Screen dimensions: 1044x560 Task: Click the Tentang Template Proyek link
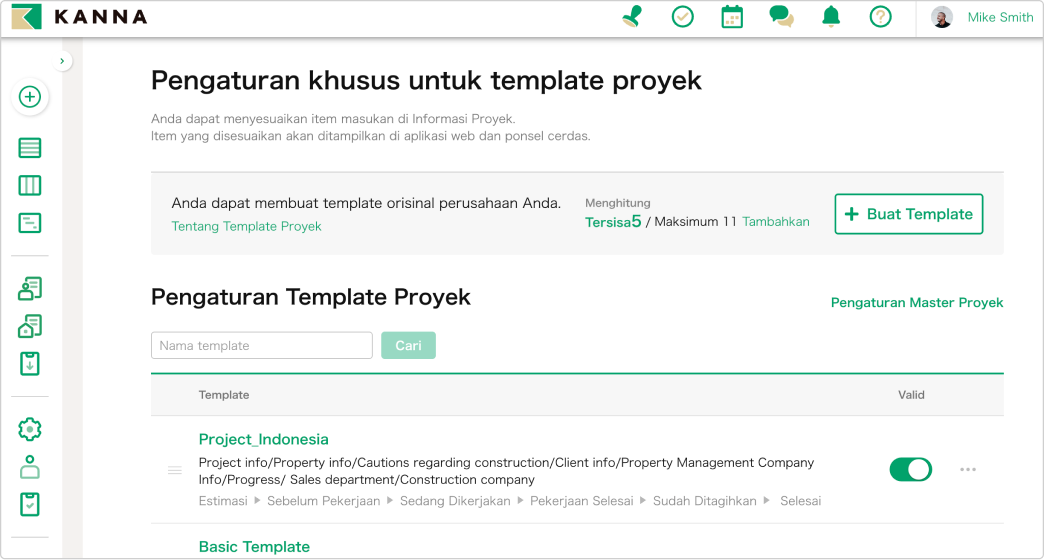click(x=246, y=226)
